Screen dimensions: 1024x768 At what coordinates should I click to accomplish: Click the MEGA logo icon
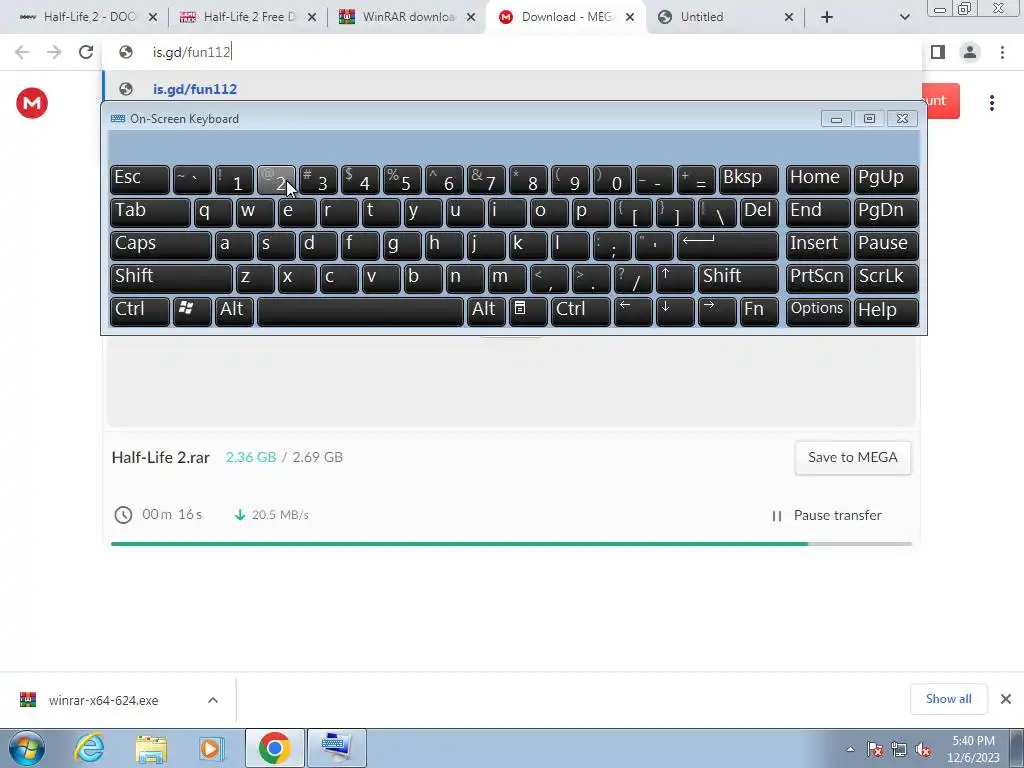tap(32, 103)
